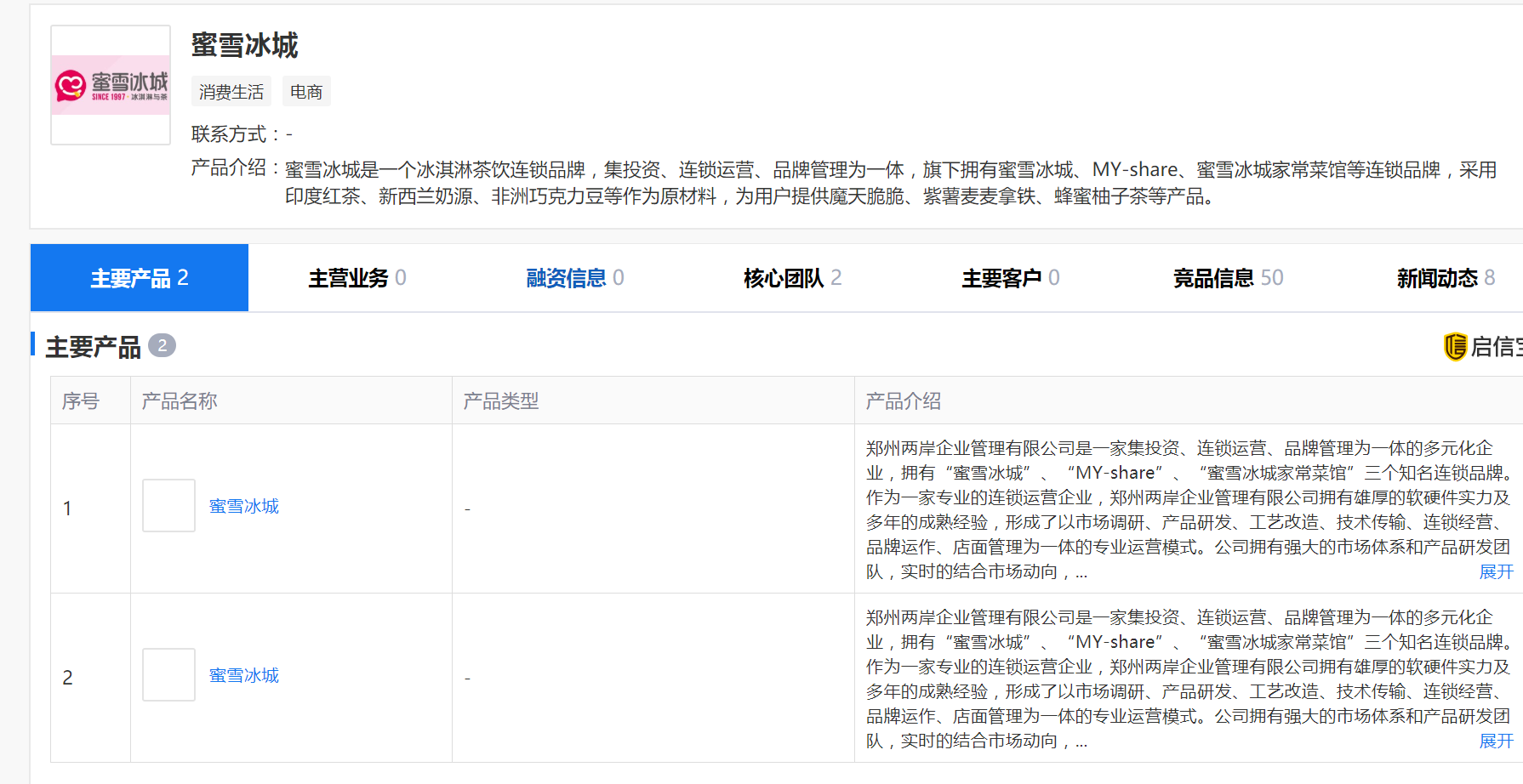Open the 蜜雪冰城 link in row 2

click(x=244, y=676)
